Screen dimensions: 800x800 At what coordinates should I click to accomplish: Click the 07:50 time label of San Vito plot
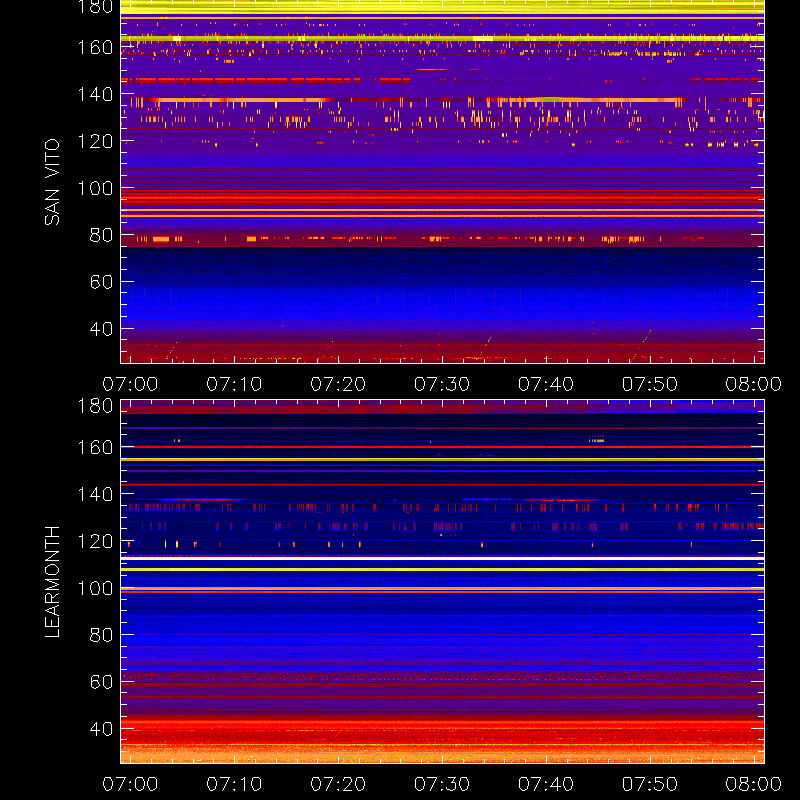click(x=650, y=384)
